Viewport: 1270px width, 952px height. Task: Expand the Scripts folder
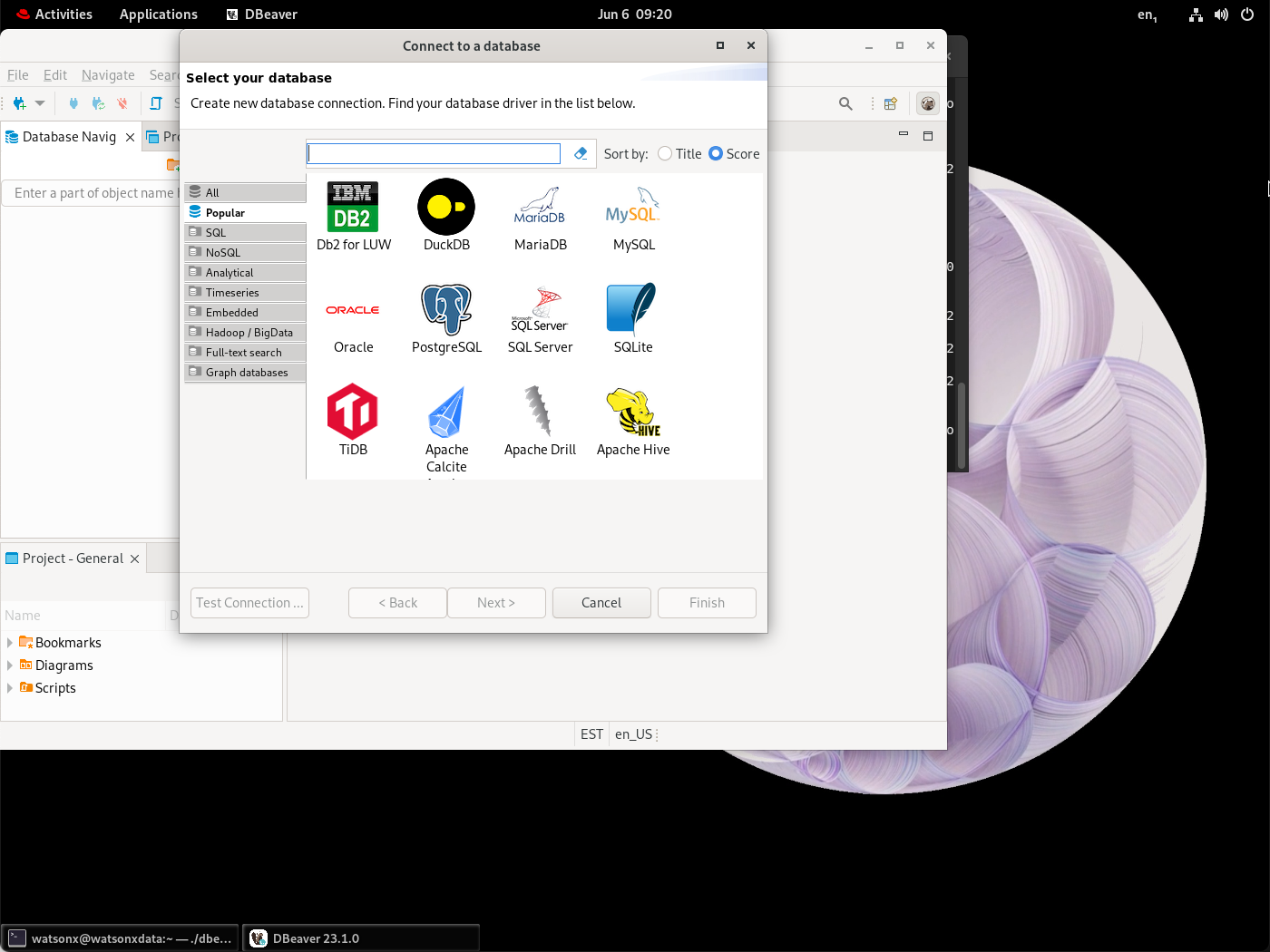(x=9, y=688)
